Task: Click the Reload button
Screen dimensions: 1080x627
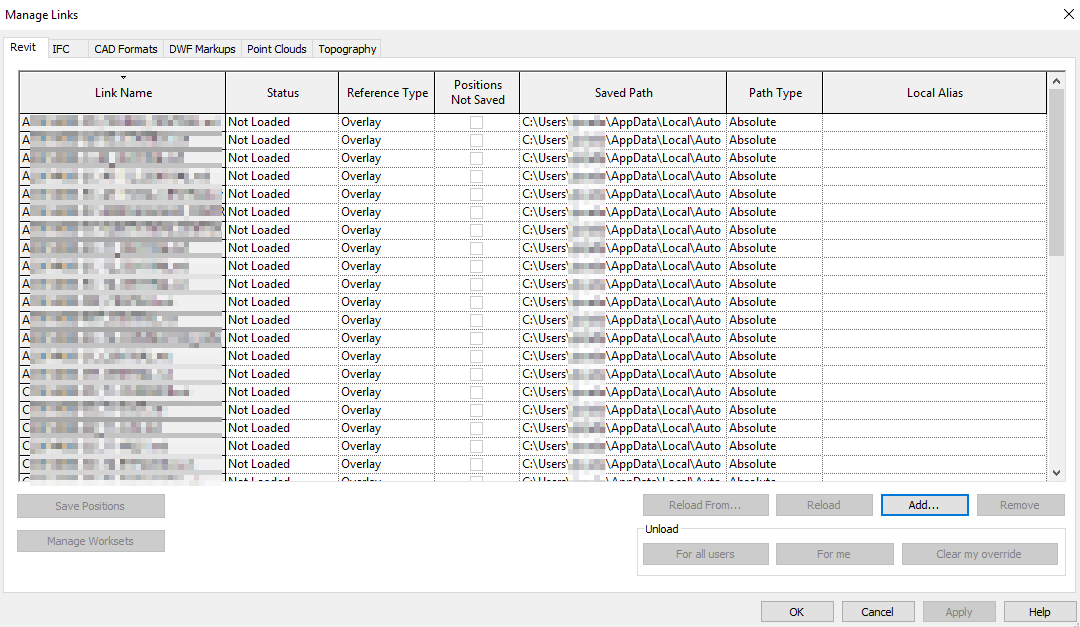Action: click(824, 505)
